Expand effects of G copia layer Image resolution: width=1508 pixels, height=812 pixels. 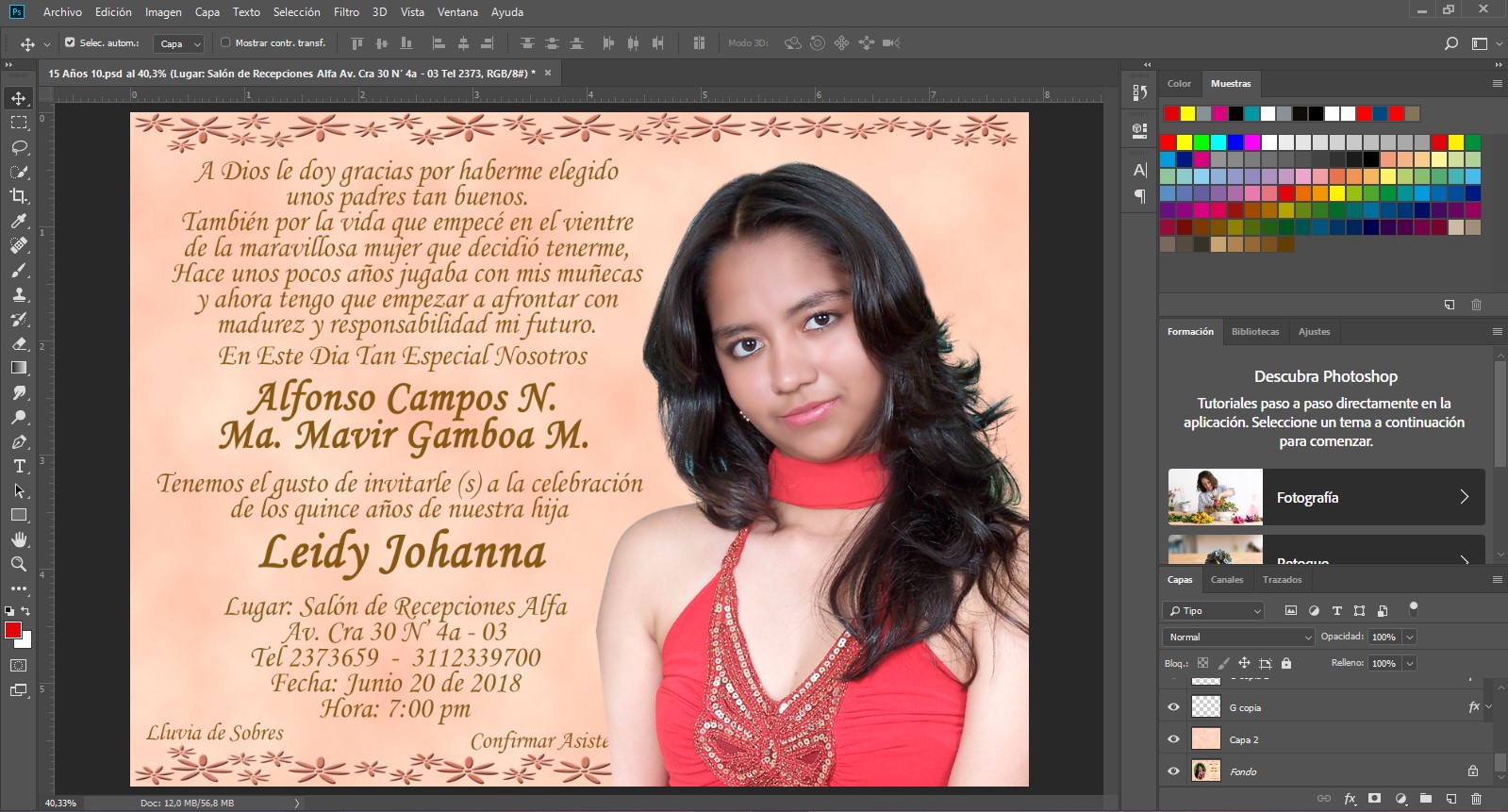[x=1489, y=706]
